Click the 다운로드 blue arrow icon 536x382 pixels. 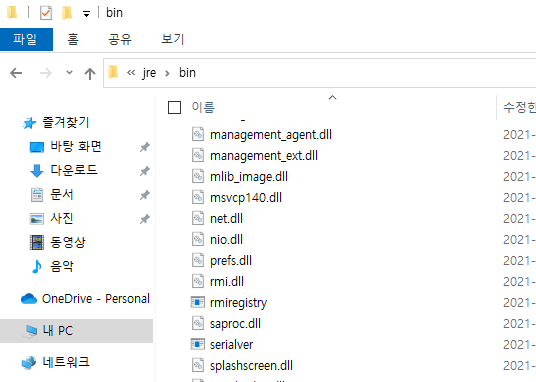[37, 171]
